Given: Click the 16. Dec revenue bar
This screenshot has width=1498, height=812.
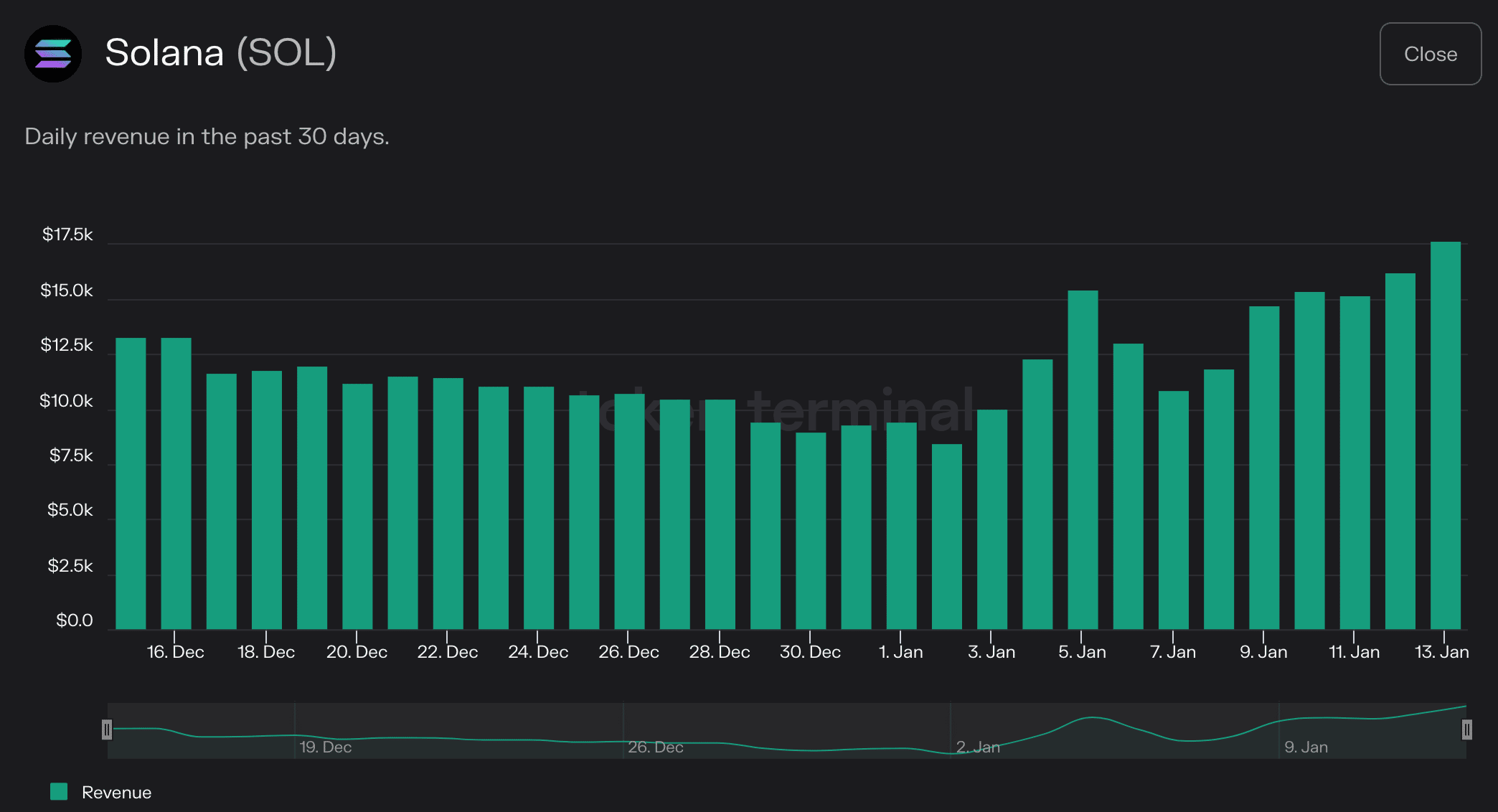Looking at the screenshot, I should click(x=176, y=483).
